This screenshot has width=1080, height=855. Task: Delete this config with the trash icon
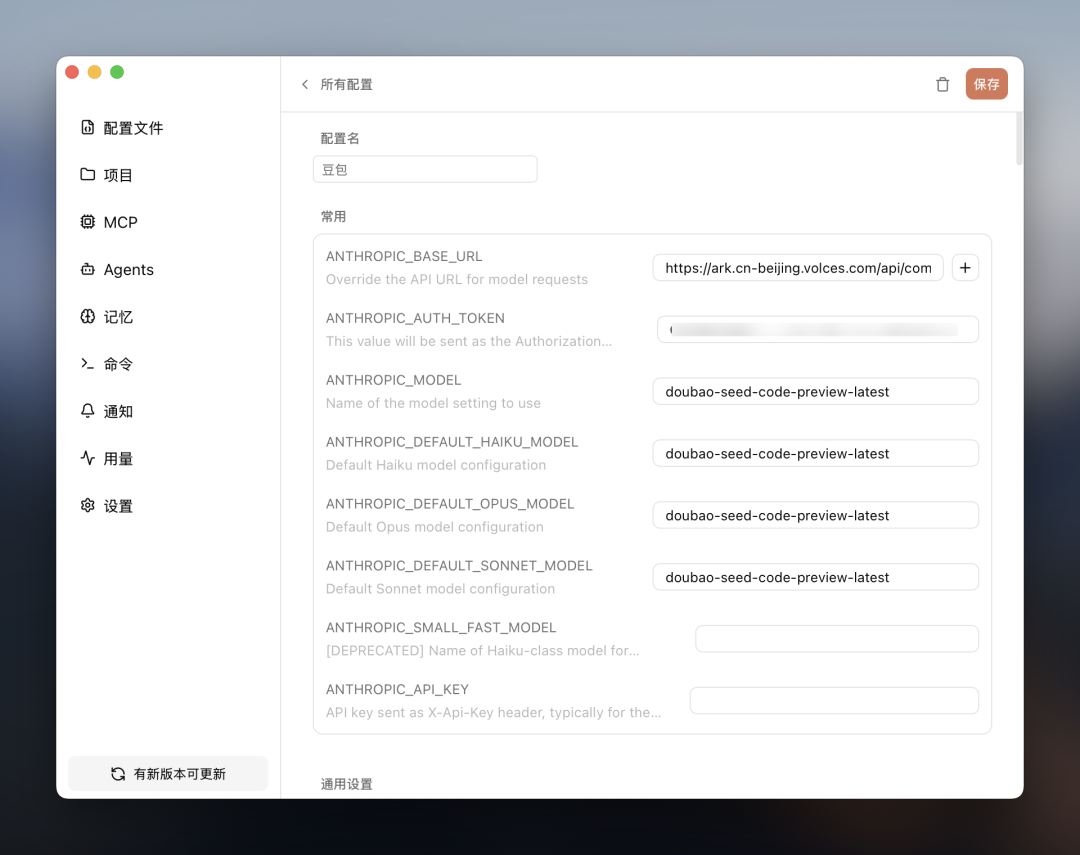point(942,85)
